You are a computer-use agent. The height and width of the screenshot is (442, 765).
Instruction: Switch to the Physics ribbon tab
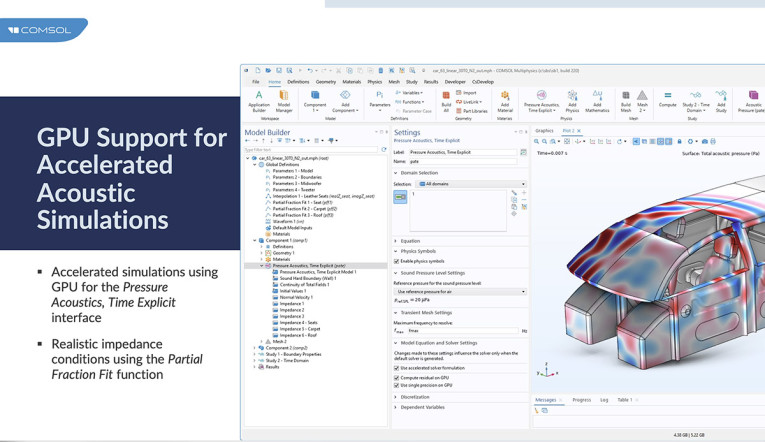375,82
